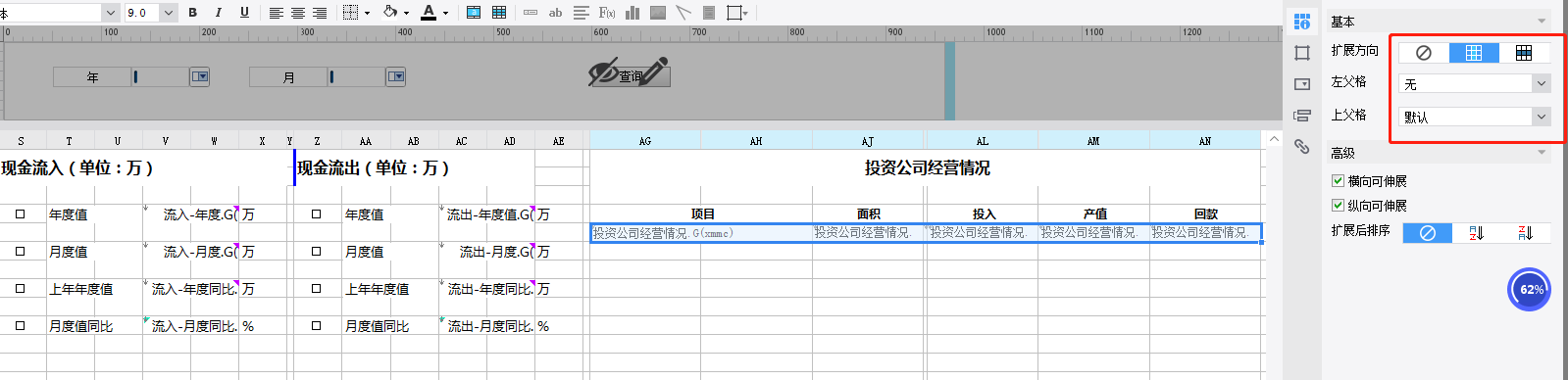Viewport: 1568px width, 380px height.
Task: Set expand direction to none
Action: 1424,53
